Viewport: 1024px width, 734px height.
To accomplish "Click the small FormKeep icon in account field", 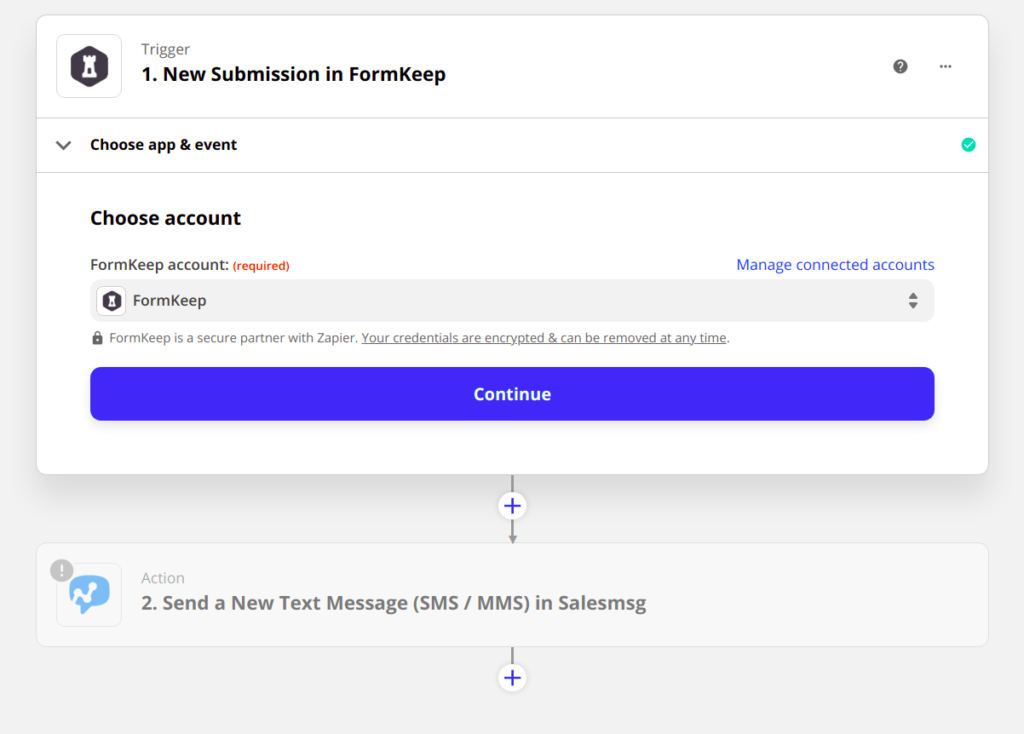I will (x=112, y=300).
